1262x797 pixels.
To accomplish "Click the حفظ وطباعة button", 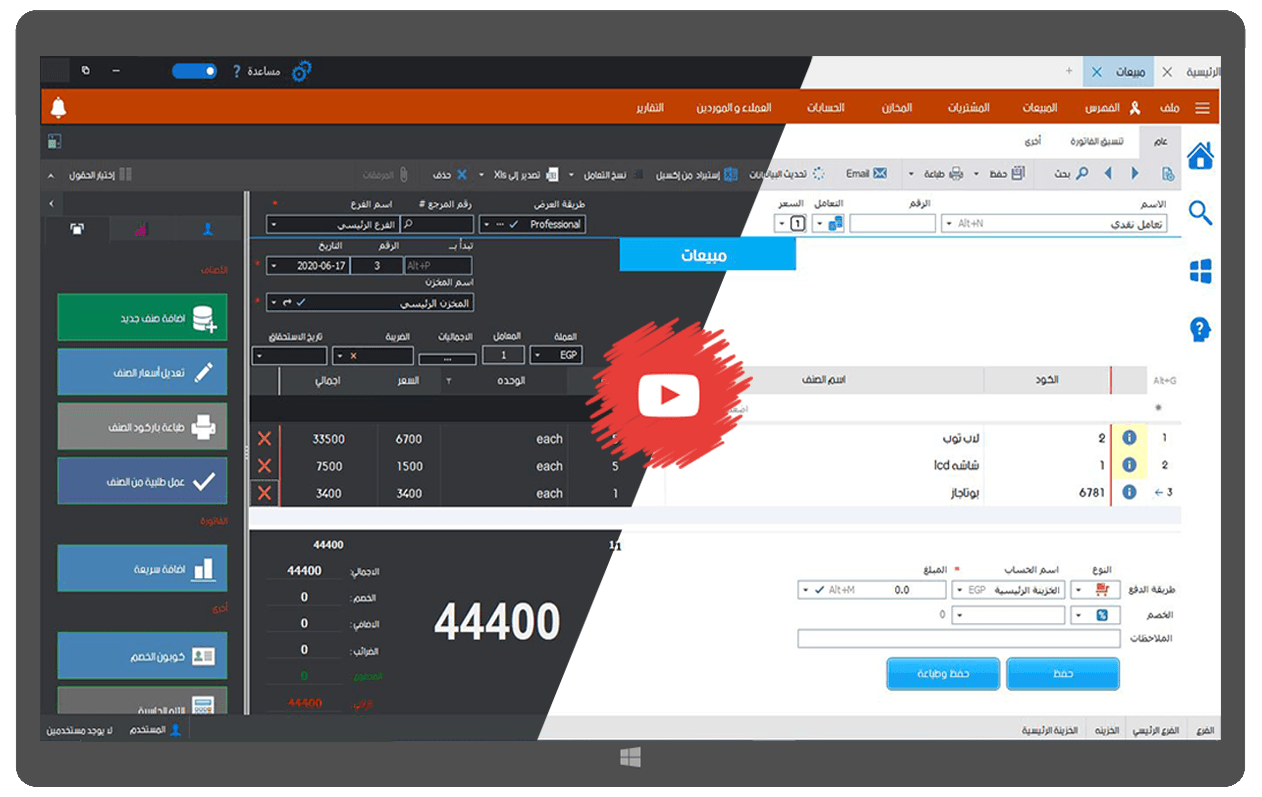I will pyautogui.click(x=942, y=674).
